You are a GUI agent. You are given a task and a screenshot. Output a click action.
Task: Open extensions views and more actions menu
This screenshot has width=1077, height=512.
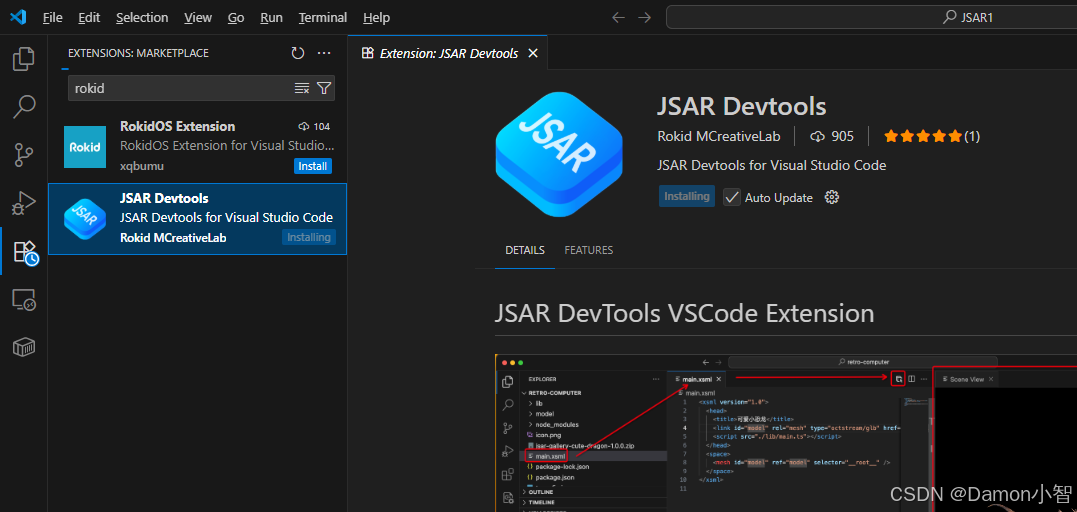click(324, 54)
